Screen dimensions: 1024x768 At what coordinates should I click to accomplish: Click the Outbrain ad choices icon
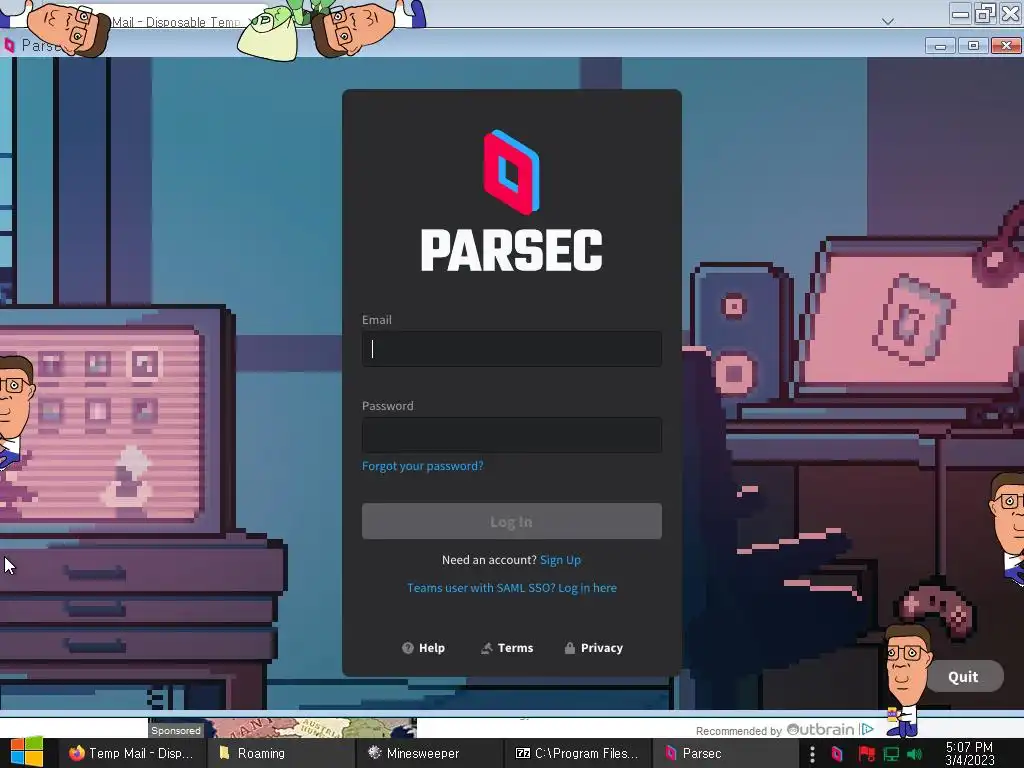pyautogui.click(x=867, y=729)
